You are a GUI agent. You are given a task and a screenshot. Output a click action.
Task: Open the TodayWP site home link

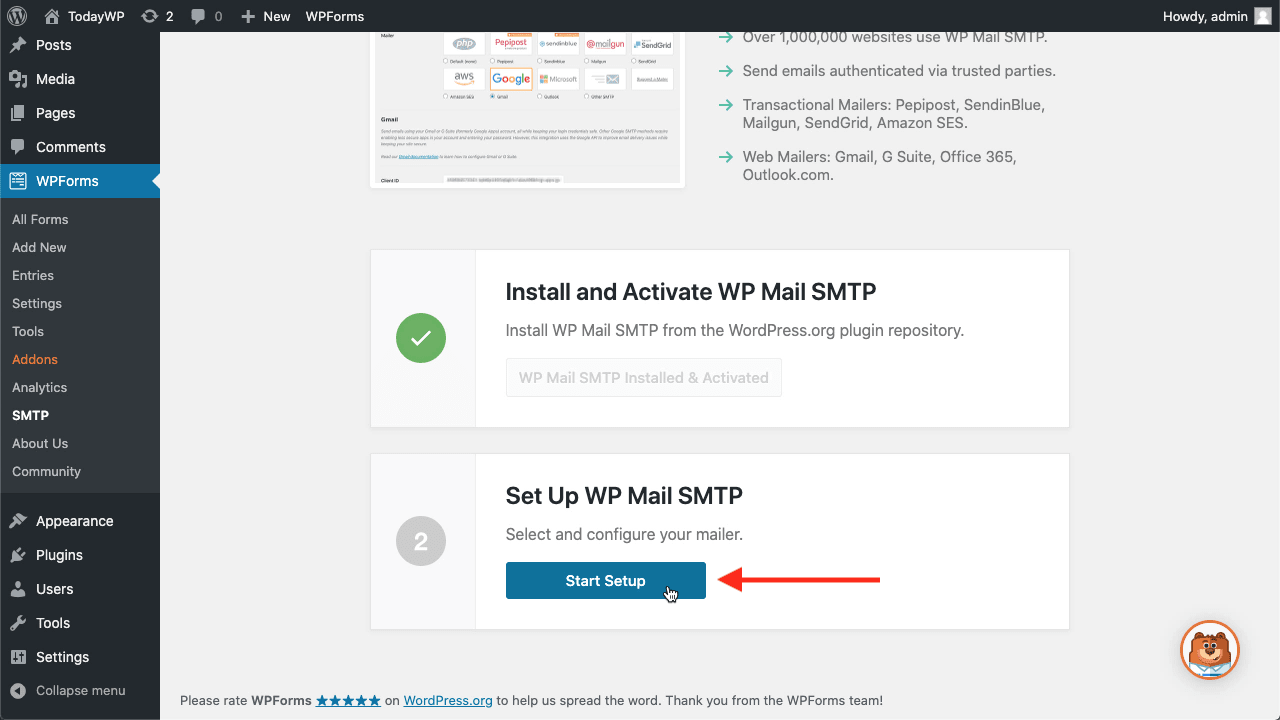[84, 16]
